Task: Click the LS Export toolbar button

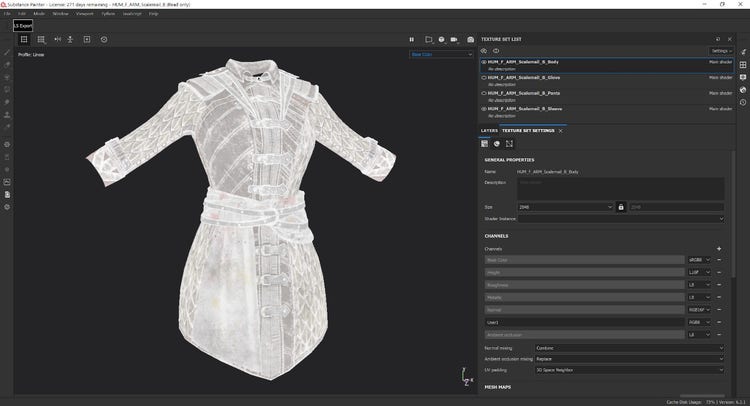Action: click(x=24, y=25)
